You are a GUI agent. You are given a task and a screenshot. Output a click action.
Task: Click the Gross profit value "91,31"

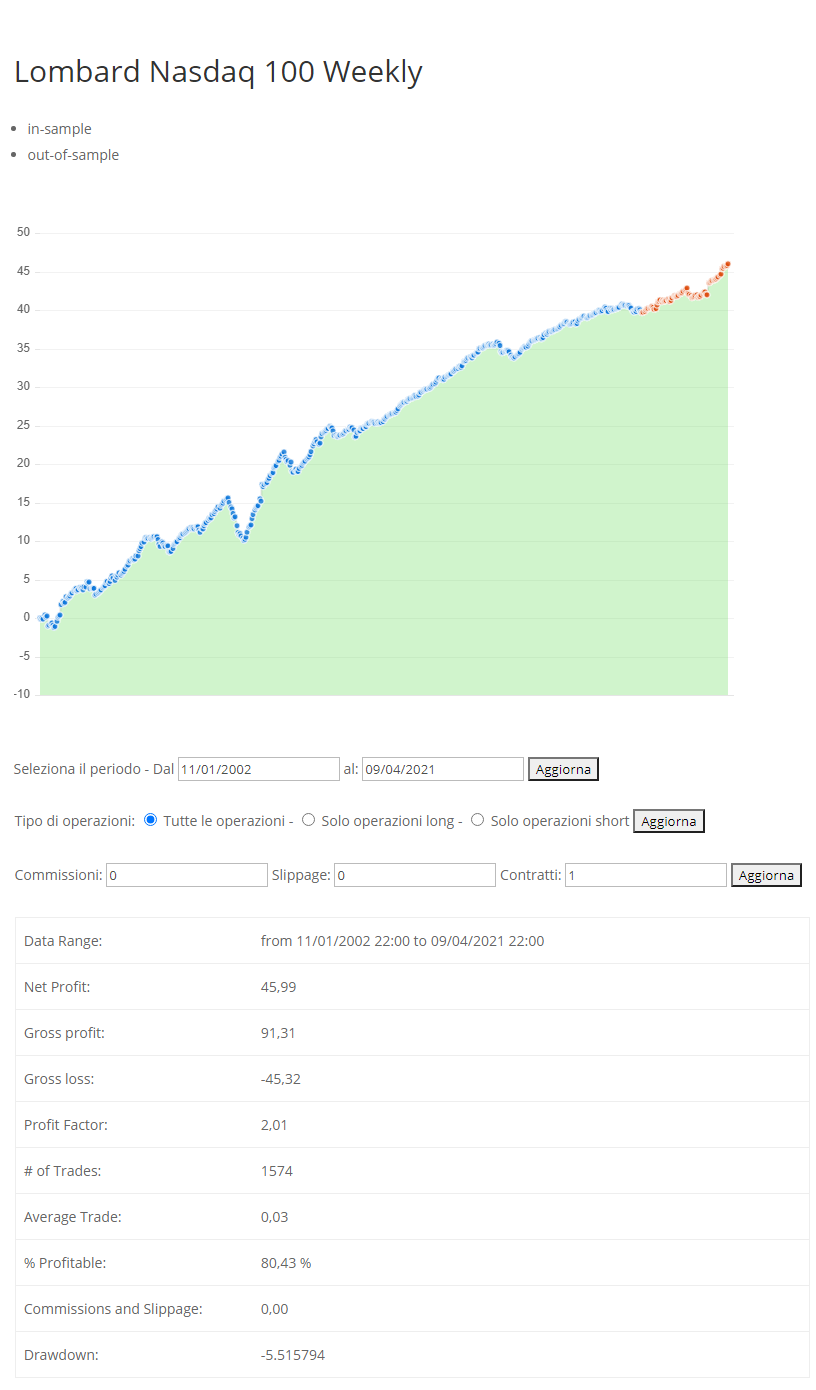[278, 1033]
